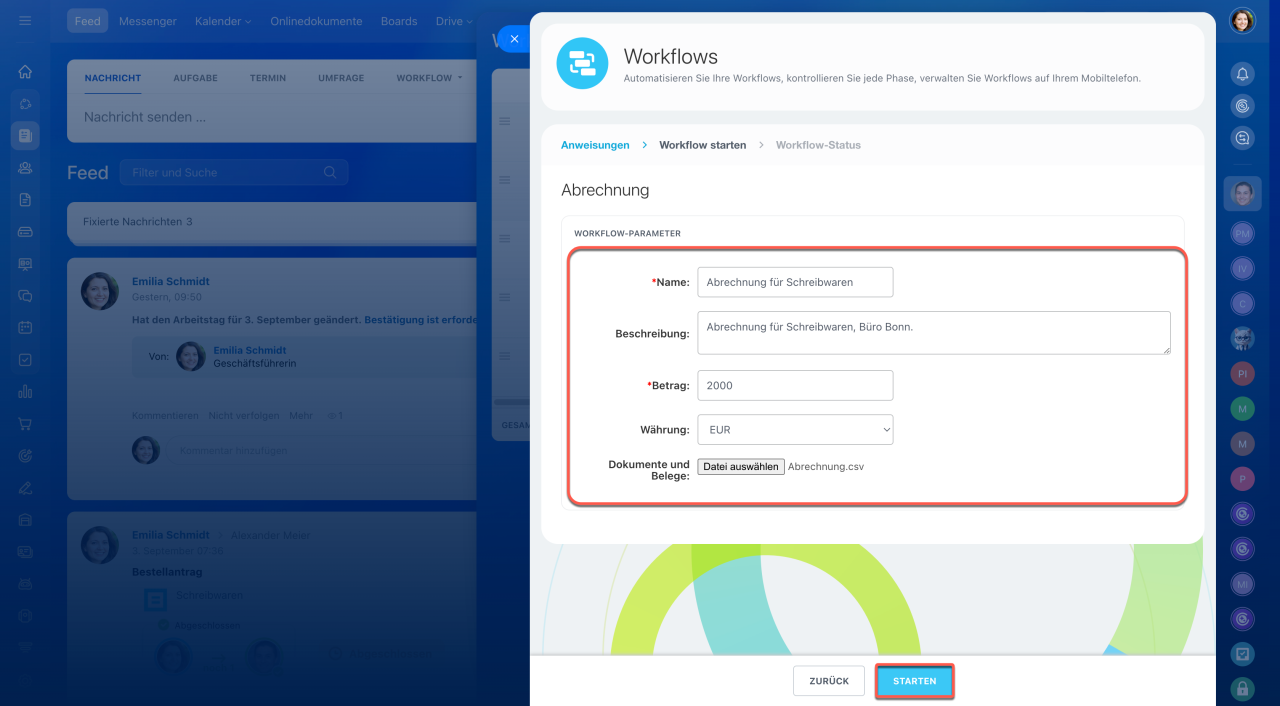Click the Abrechnung form heading
This screenshot has width=1280, height=706.
coord(605,189)
